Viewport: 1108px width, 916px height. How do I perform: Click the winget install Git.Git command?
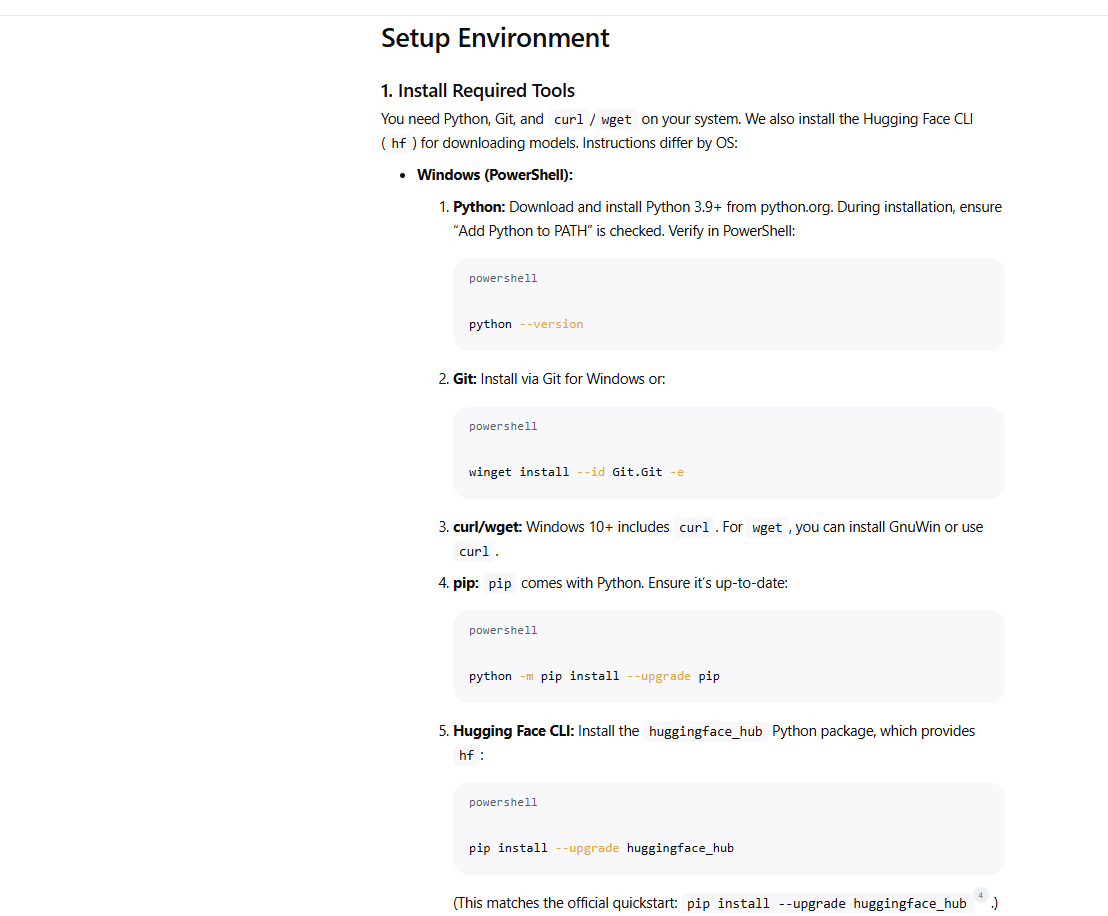click(576, 472)
